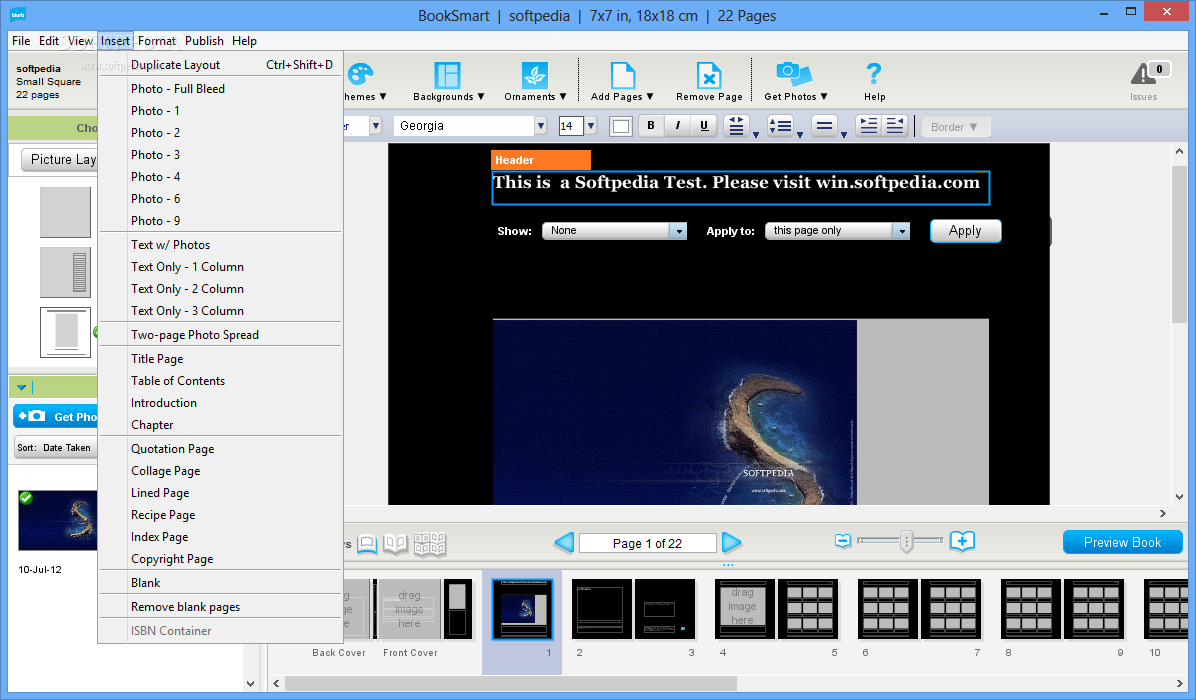
Task: Select Remove blank pages
Action: pos(220,607)
